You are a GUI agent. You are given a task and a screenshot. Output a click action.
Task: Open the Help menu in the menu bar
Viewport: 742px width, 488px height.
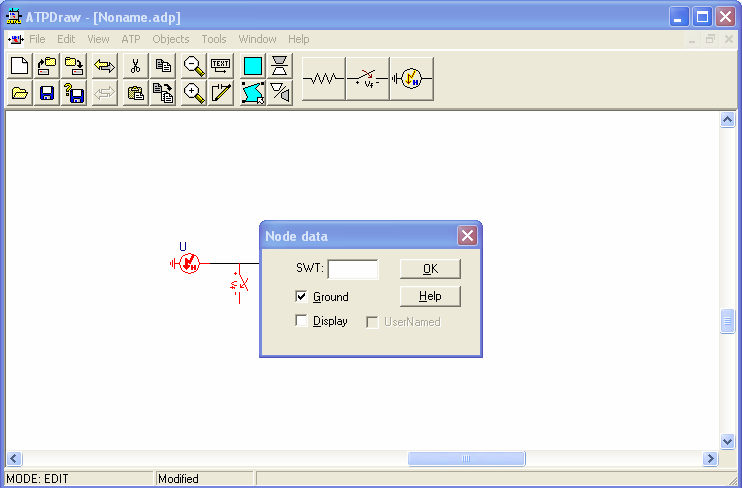pyautogui.click(x=299, y=39)
